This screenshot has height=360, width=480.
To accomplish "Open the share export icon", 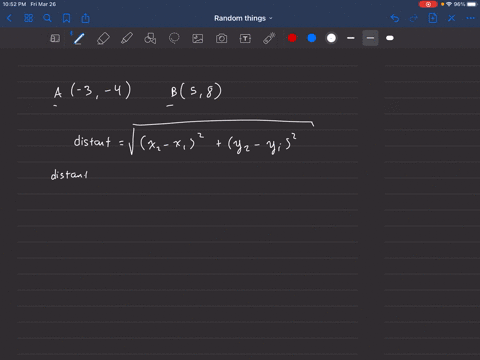I will pyautogui.click(x=85, y=18).
